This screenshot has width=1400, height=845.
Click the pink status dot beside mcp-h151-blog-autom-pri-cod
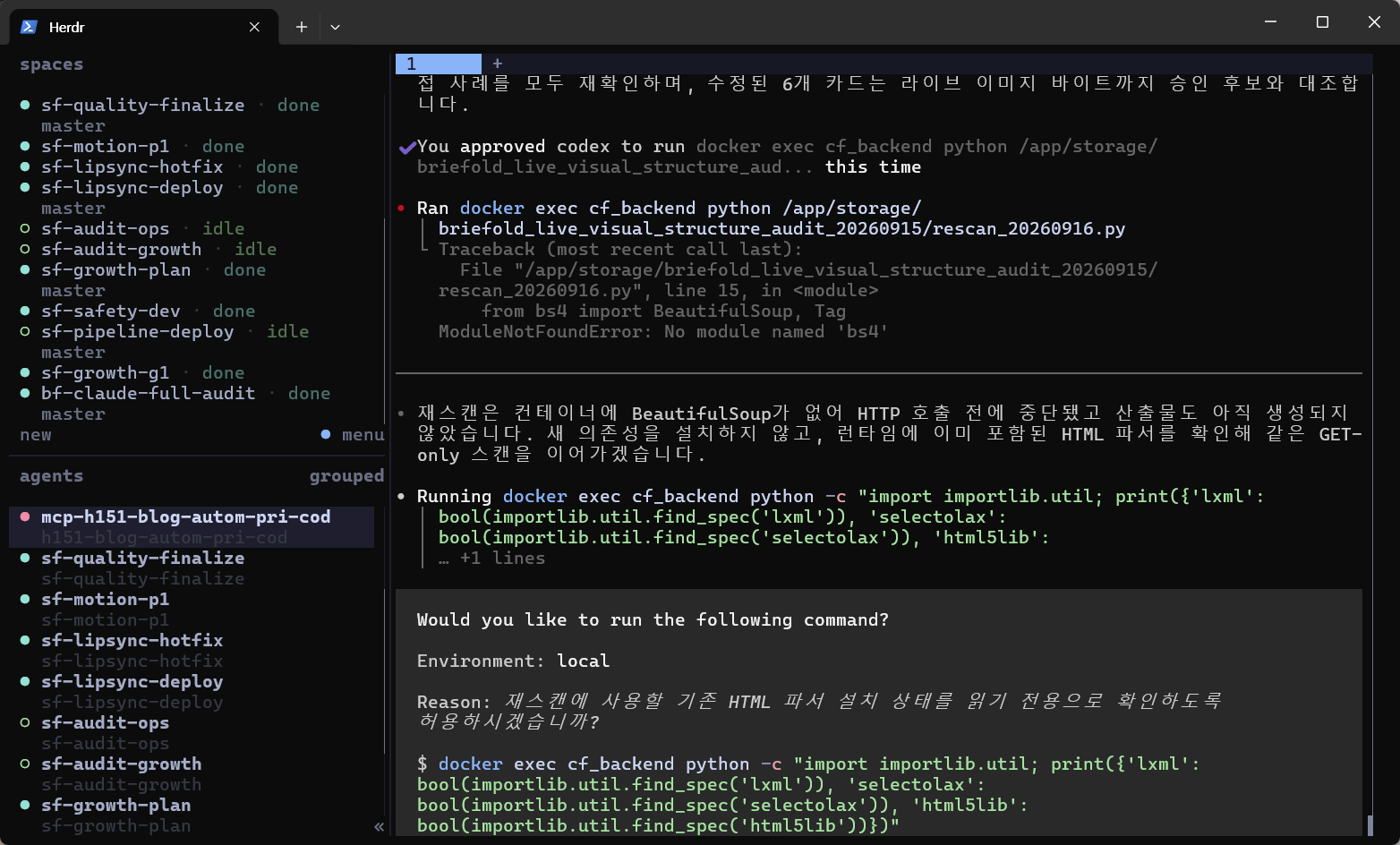[x=25, y=516]
